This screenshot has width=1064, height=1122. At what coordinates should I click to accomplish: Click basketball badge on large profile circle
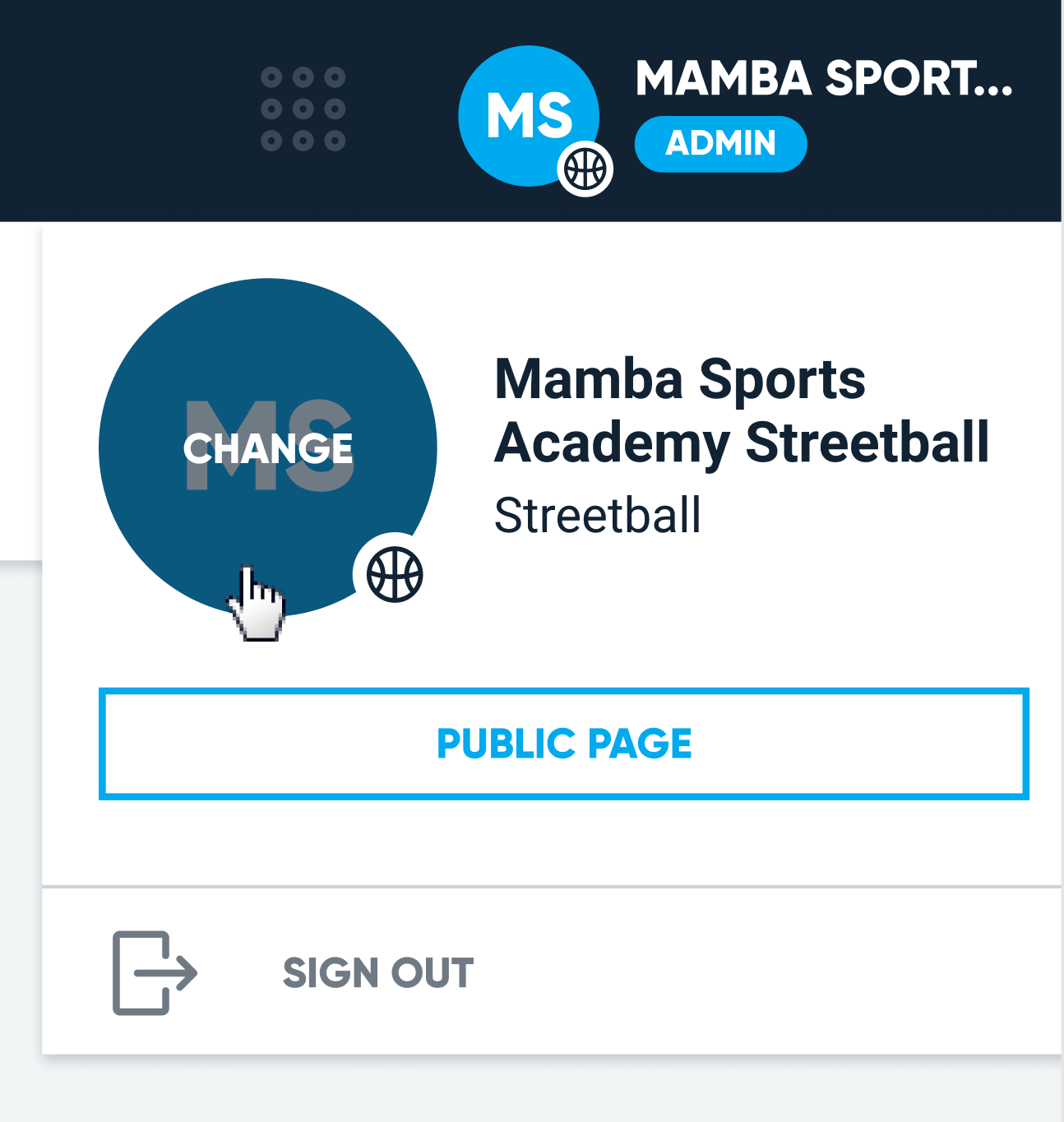pyautogui.click(x=395, y=574)
